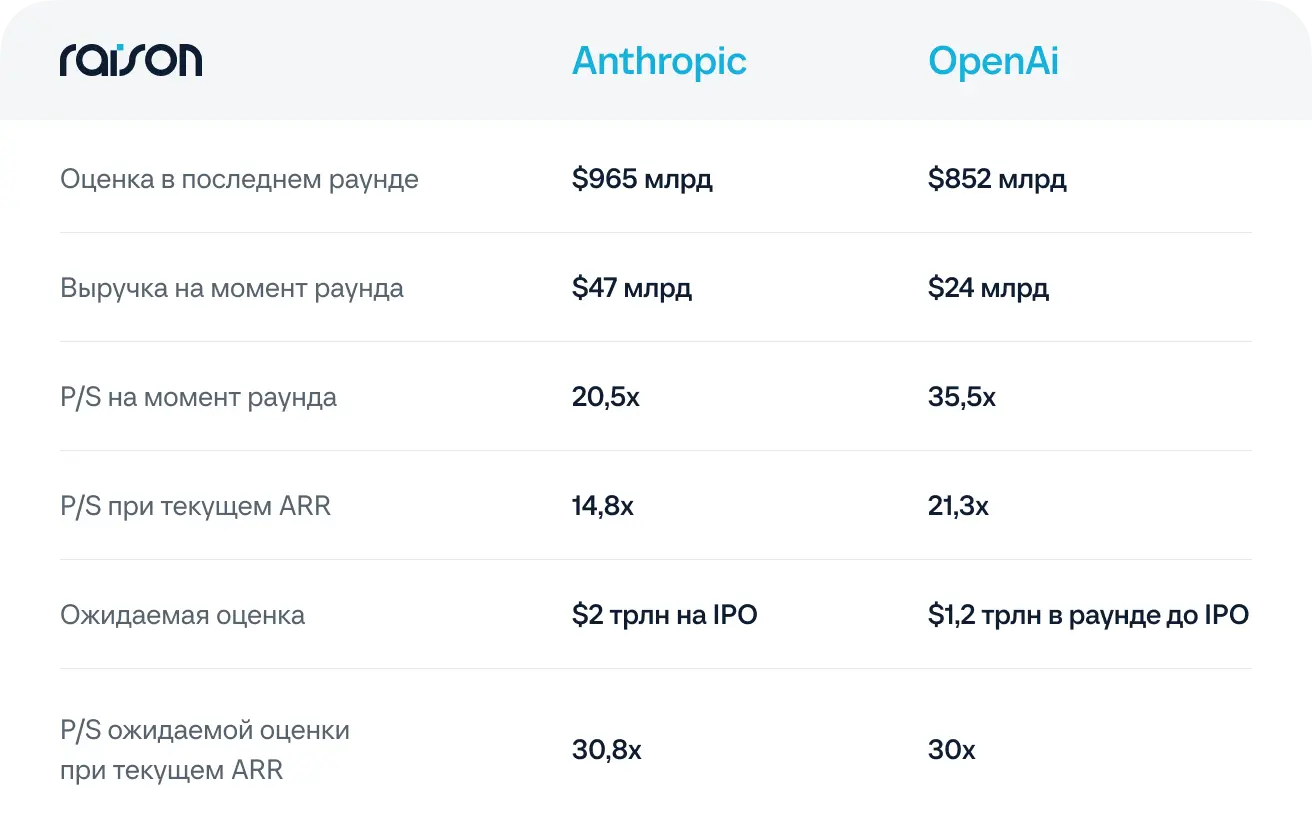Click the raison logo
This screenshot has width=1312, height=833.
point(131,60)
